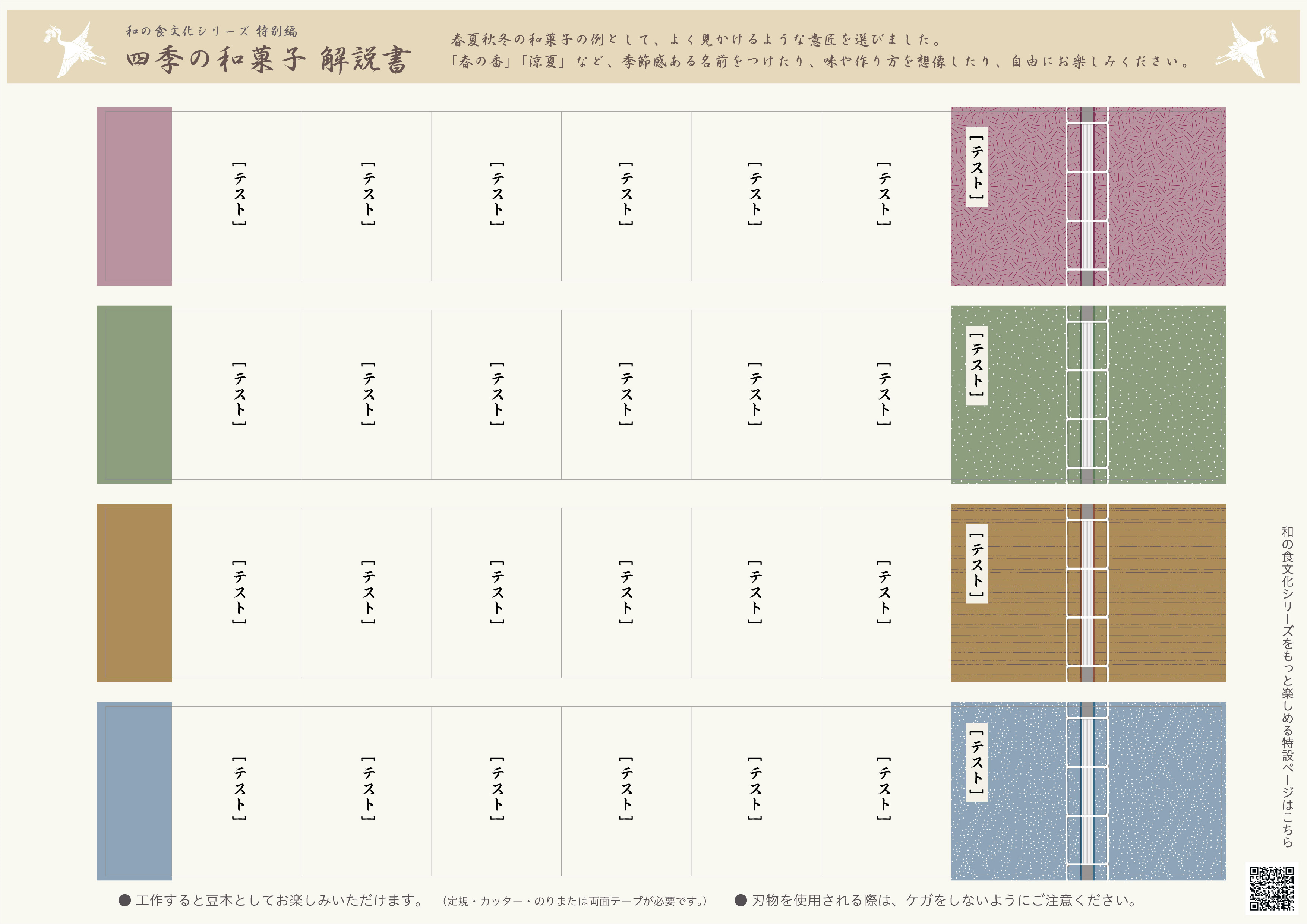This screenshot has height=924, width=1307.
Task: Click the crane illustration after the description text
Action: click(1247, 50)
